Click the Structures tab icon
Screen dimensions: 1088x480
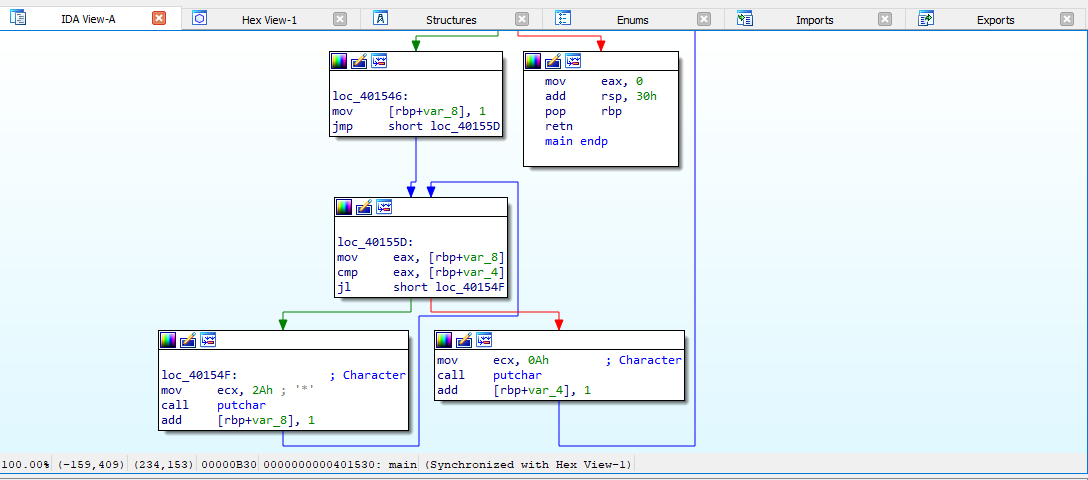(381, 19)
